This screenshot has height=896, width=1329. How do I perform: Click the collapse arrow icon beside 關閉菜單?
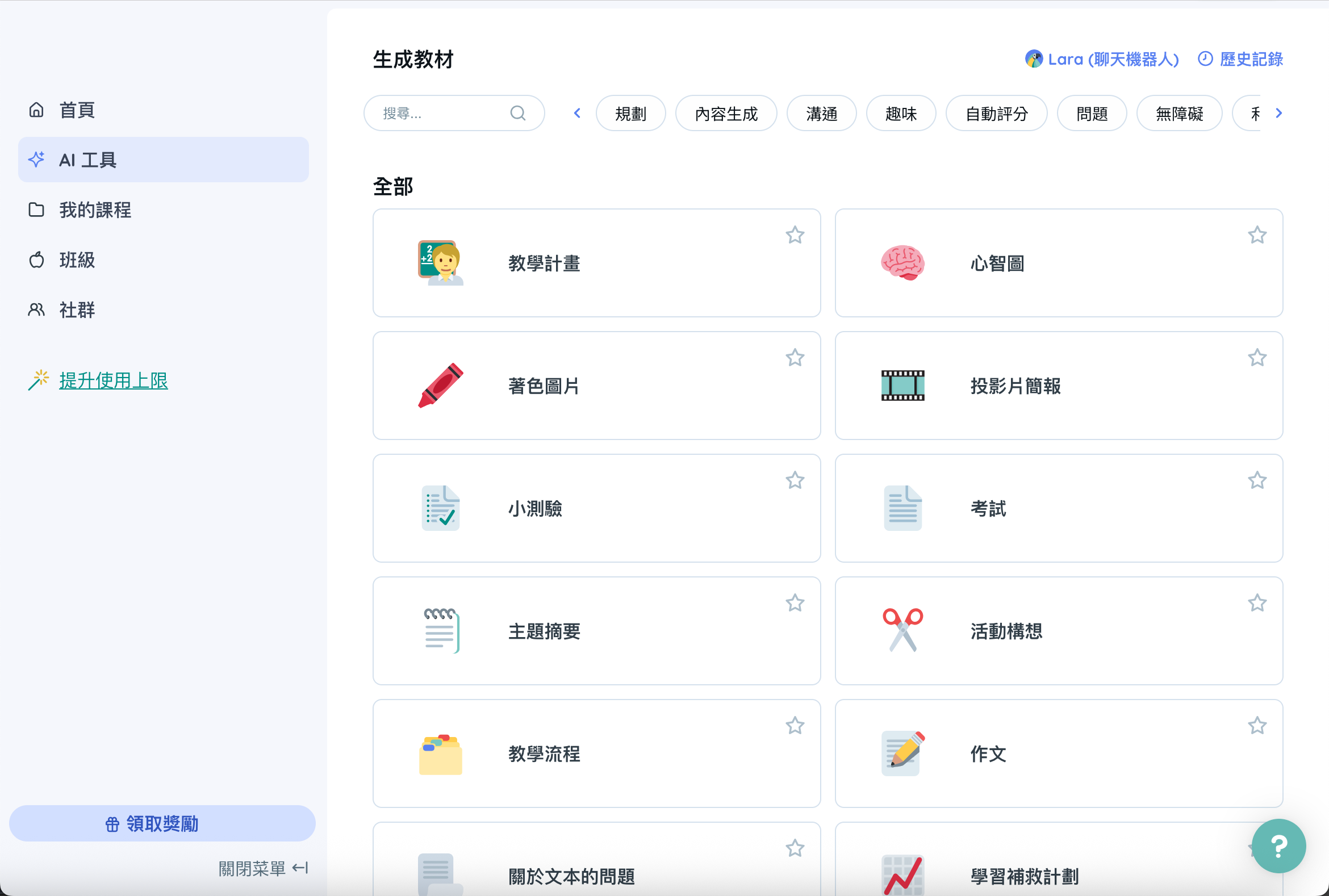coord(300,868)
